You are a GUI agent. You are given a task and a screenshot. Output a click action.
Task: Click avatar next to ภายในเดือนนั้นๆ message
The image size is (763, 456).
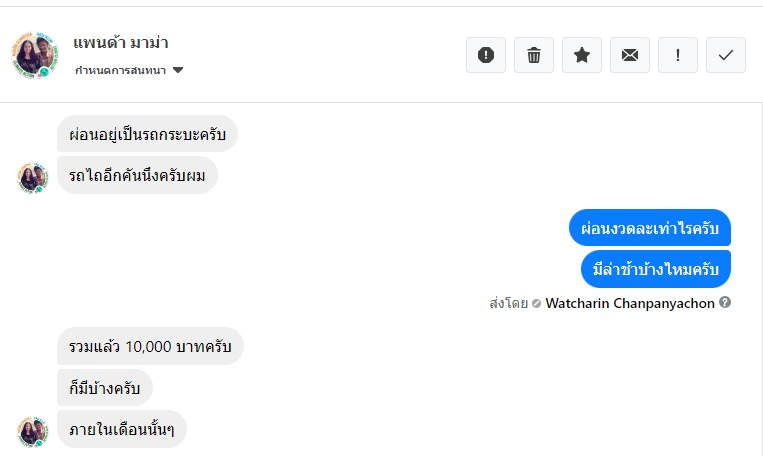tap(33, 431)
